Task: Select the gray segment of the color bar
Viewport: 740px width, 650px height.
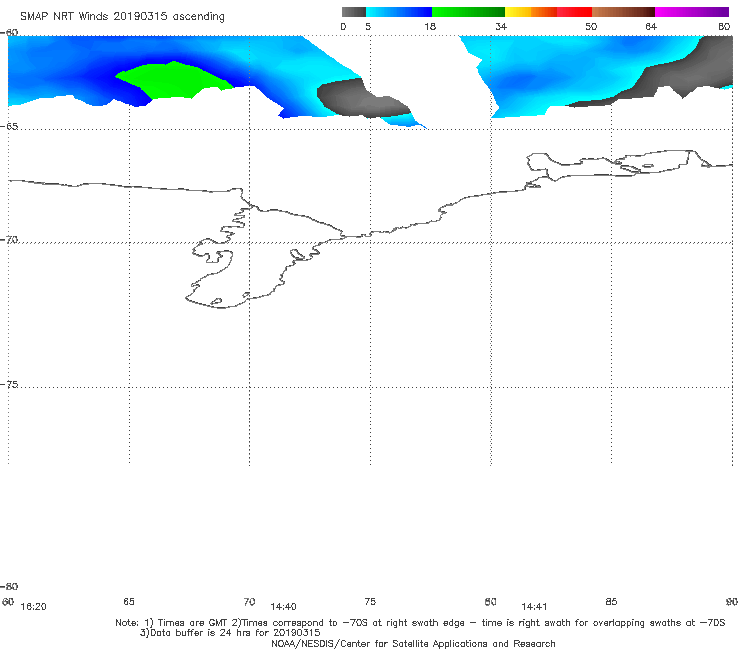Action: tap(353, 12)
